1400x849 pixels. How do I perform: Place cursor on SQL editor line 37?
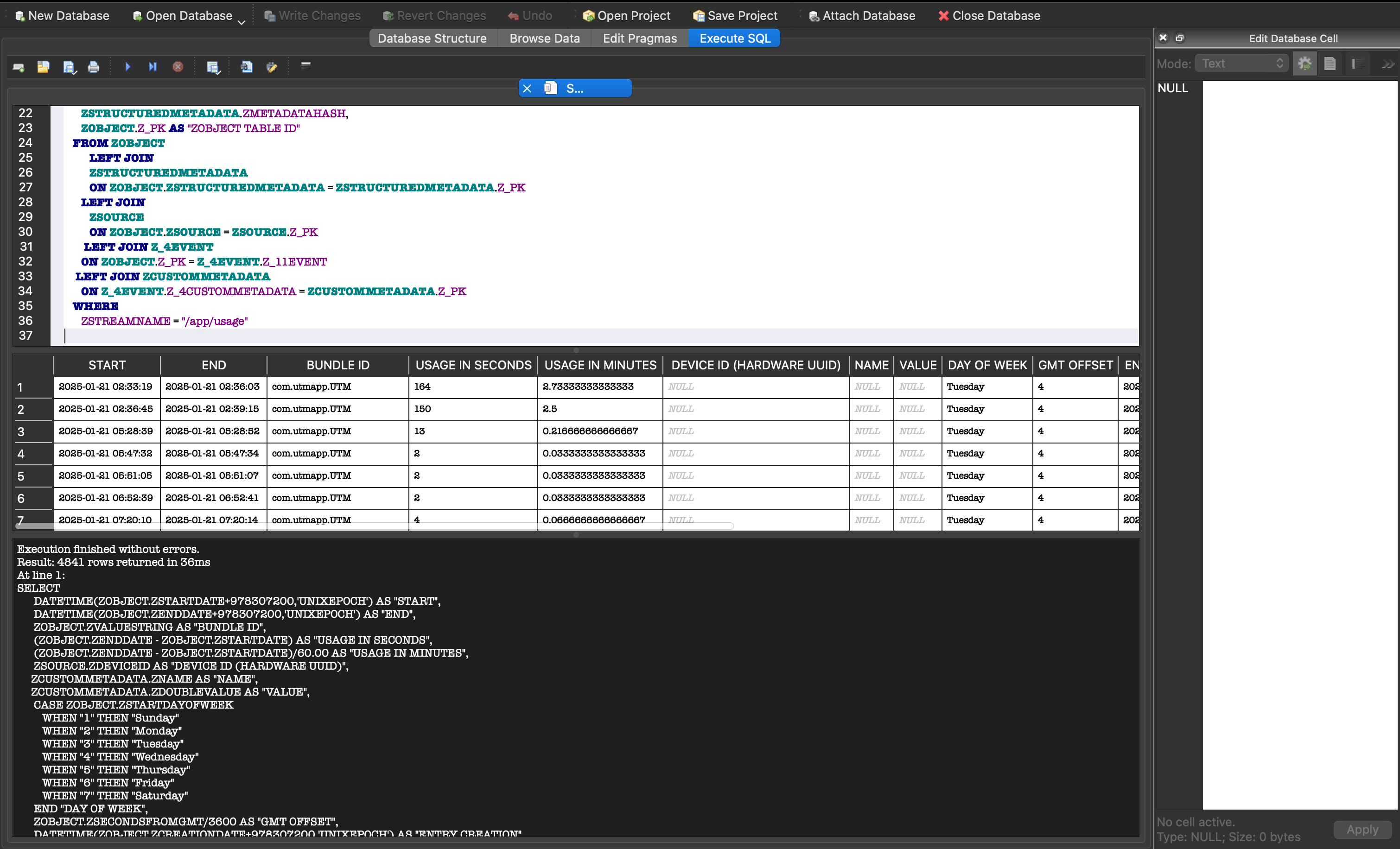[x=601, y=336]
